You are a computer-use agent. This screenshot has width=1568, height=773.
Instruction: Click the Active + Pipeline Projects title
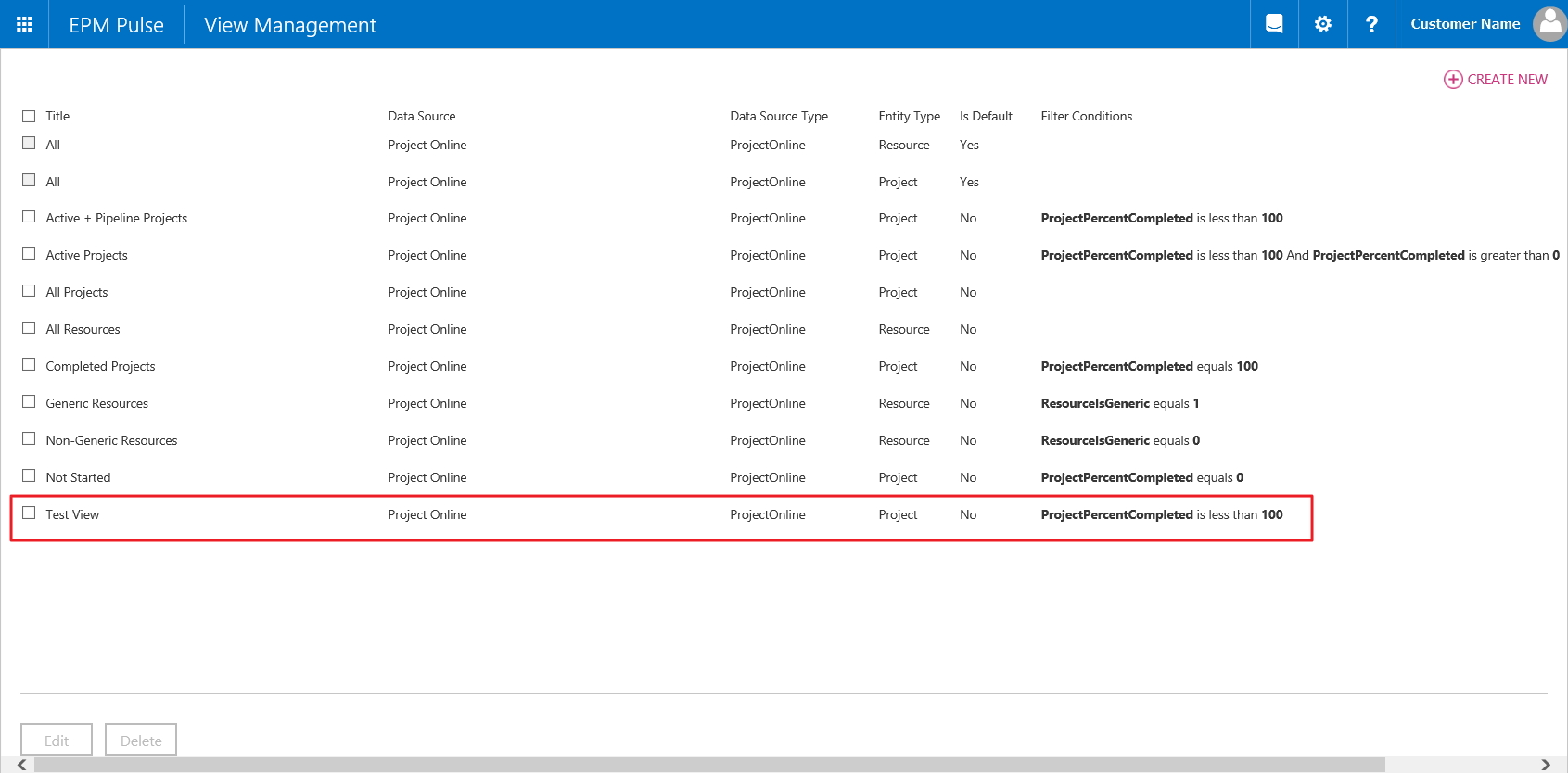[x=117, y=218]
